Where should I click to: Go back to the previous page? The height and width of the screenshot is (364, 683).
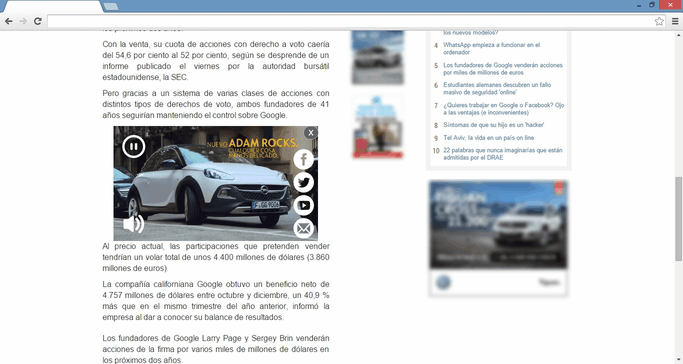click(x=9, y=21)
